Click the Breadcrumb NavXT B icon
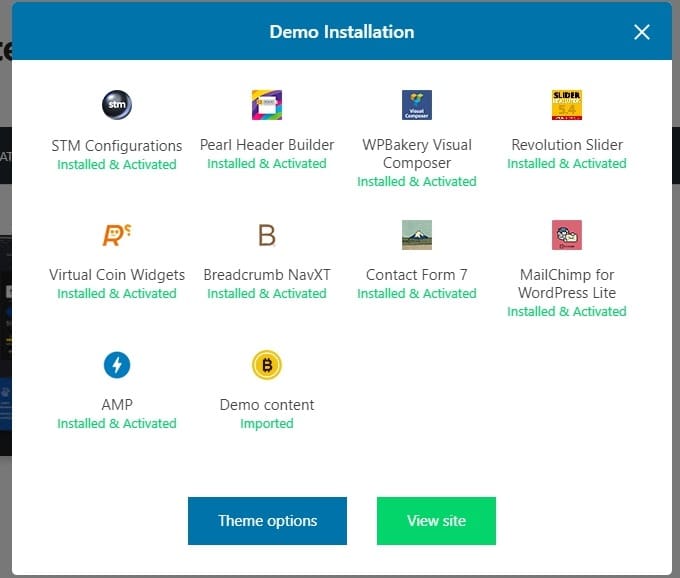The height and width of the screenshot is (578, 680). [x=267, y=235]
